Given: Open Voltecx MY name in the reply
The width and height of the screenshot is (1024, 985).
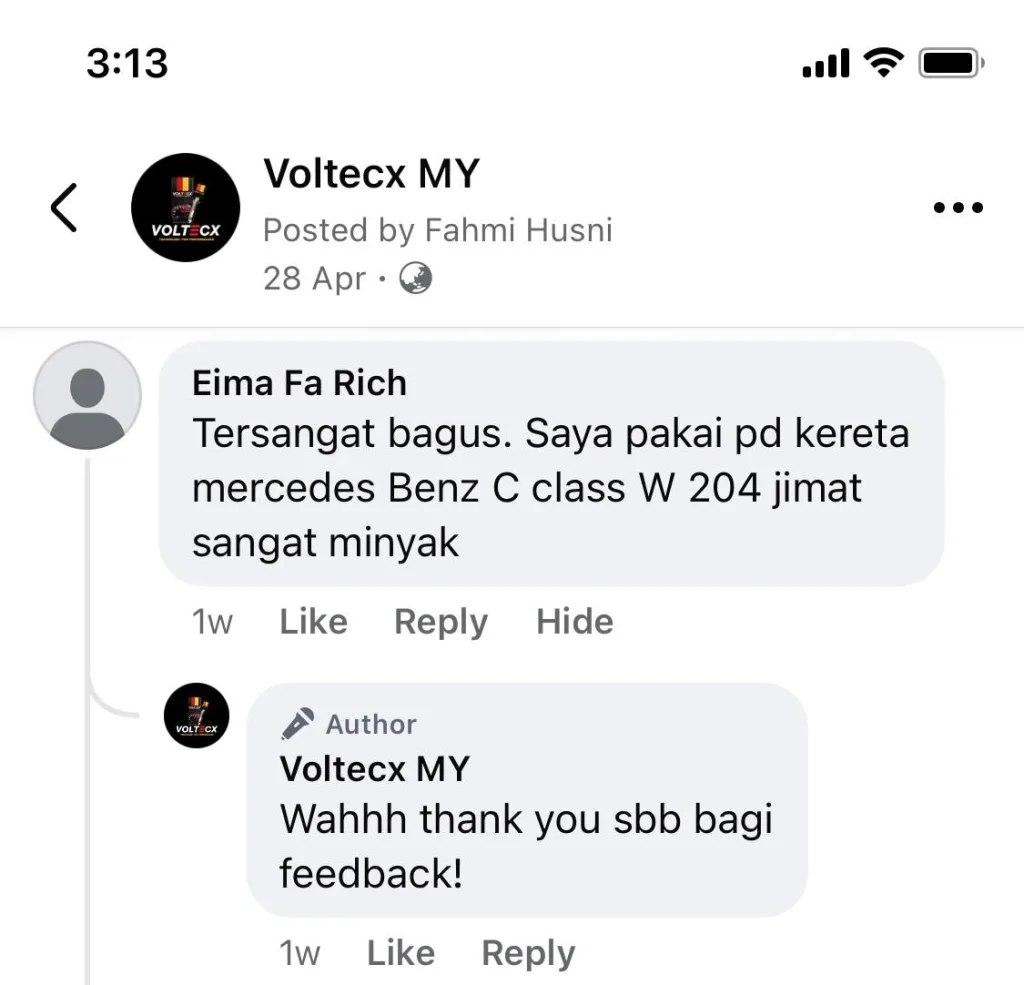Looking at the screenshot, I should tap(375, 769).
